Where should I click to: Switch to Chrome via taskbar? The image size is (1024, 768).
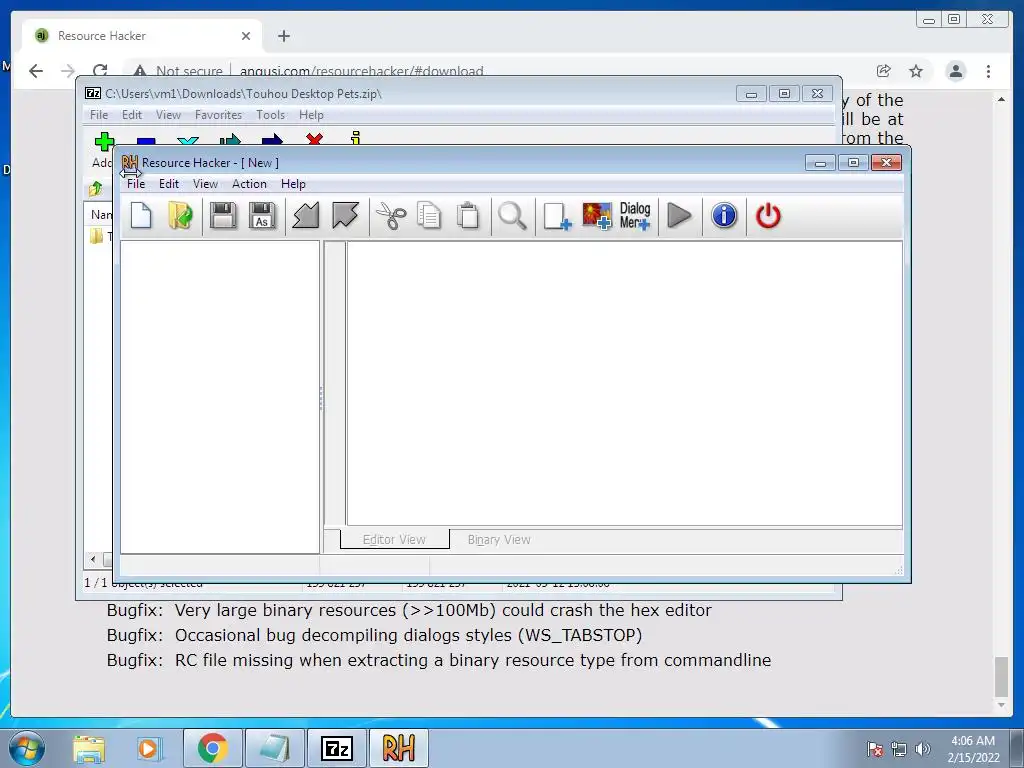(213, 748)
